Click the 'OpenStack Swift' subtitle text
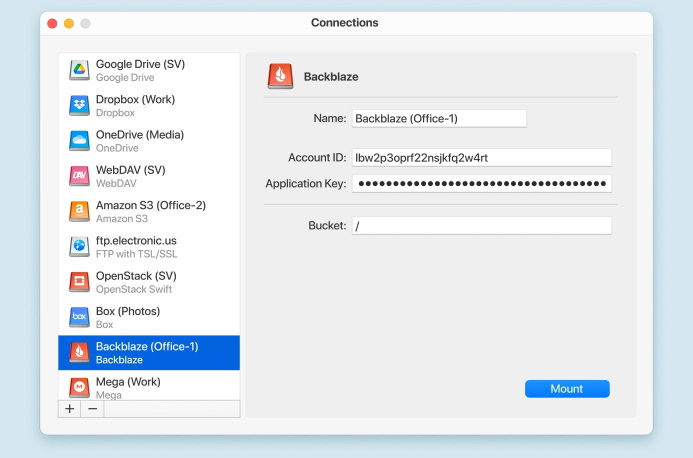The width and height of the screenshot is (693, 458). pyautogui.click(x=134, y=290)
